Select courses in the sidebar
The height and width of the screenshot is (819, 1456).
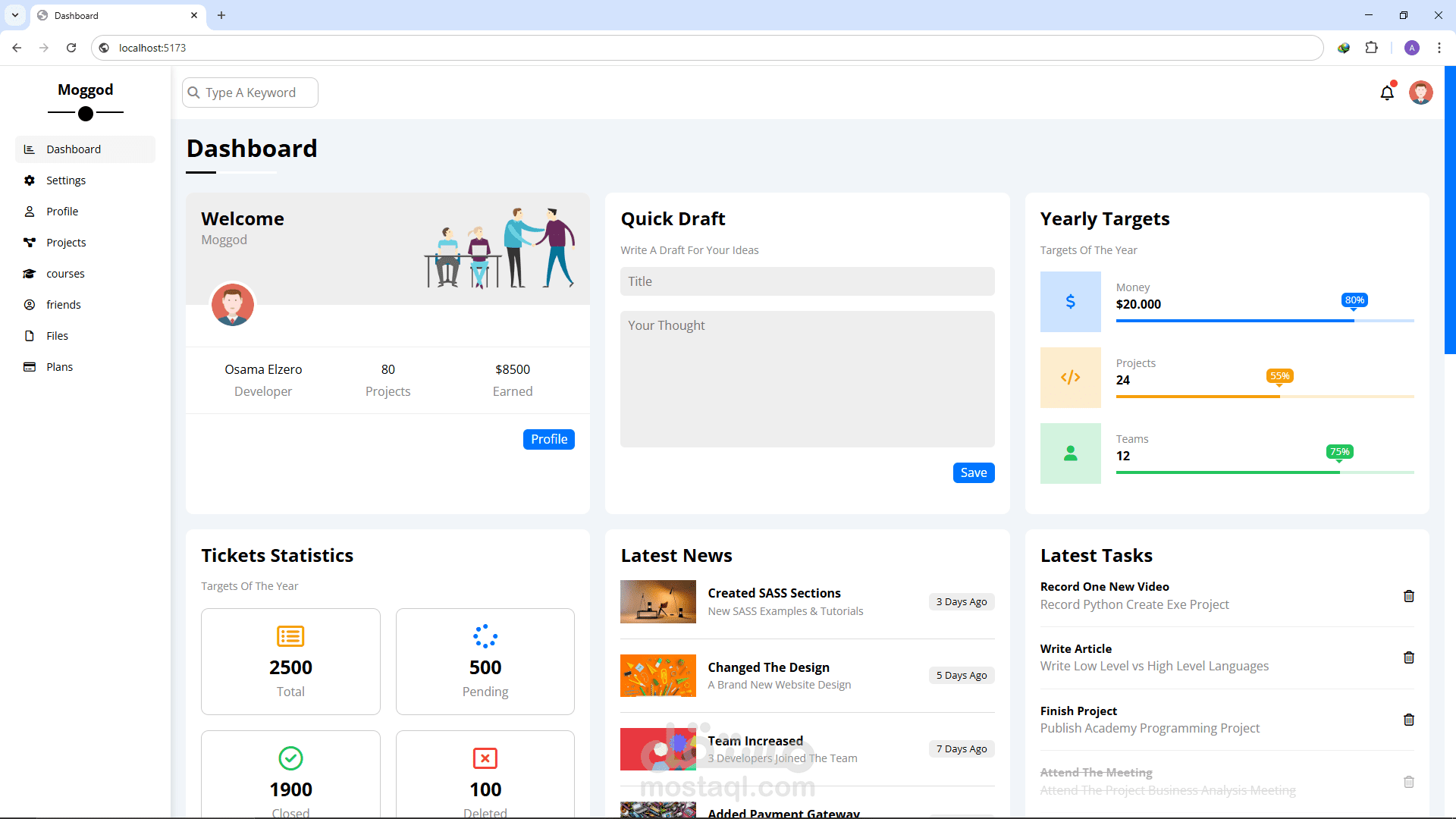(x=85, y=274)
